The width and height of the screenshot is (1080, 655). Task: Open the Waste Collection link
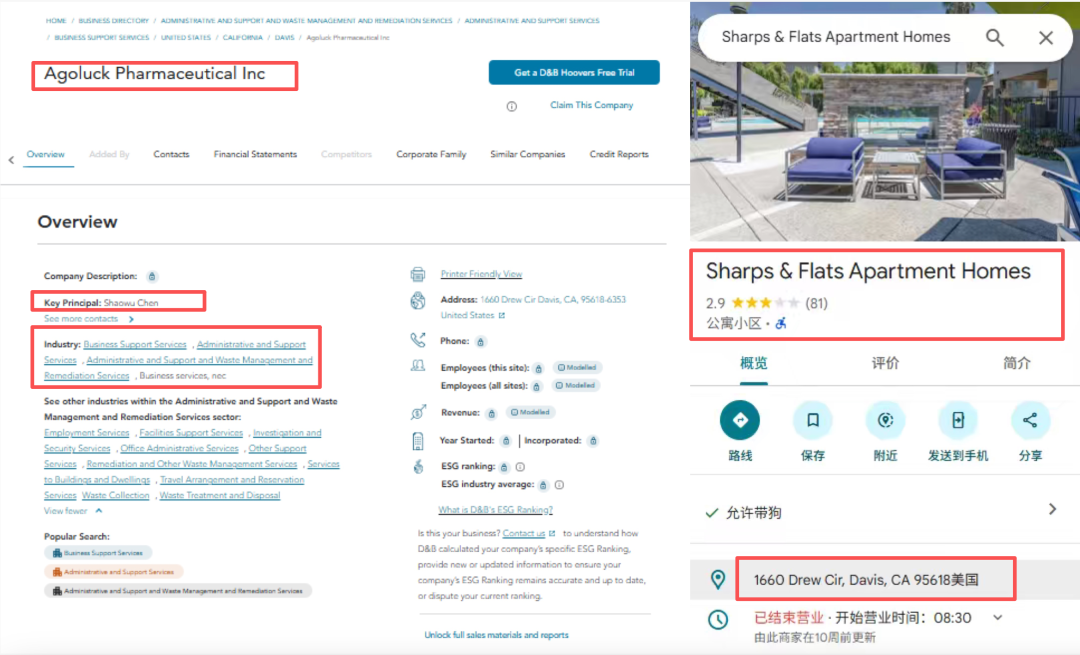click(x=116, y=496)
